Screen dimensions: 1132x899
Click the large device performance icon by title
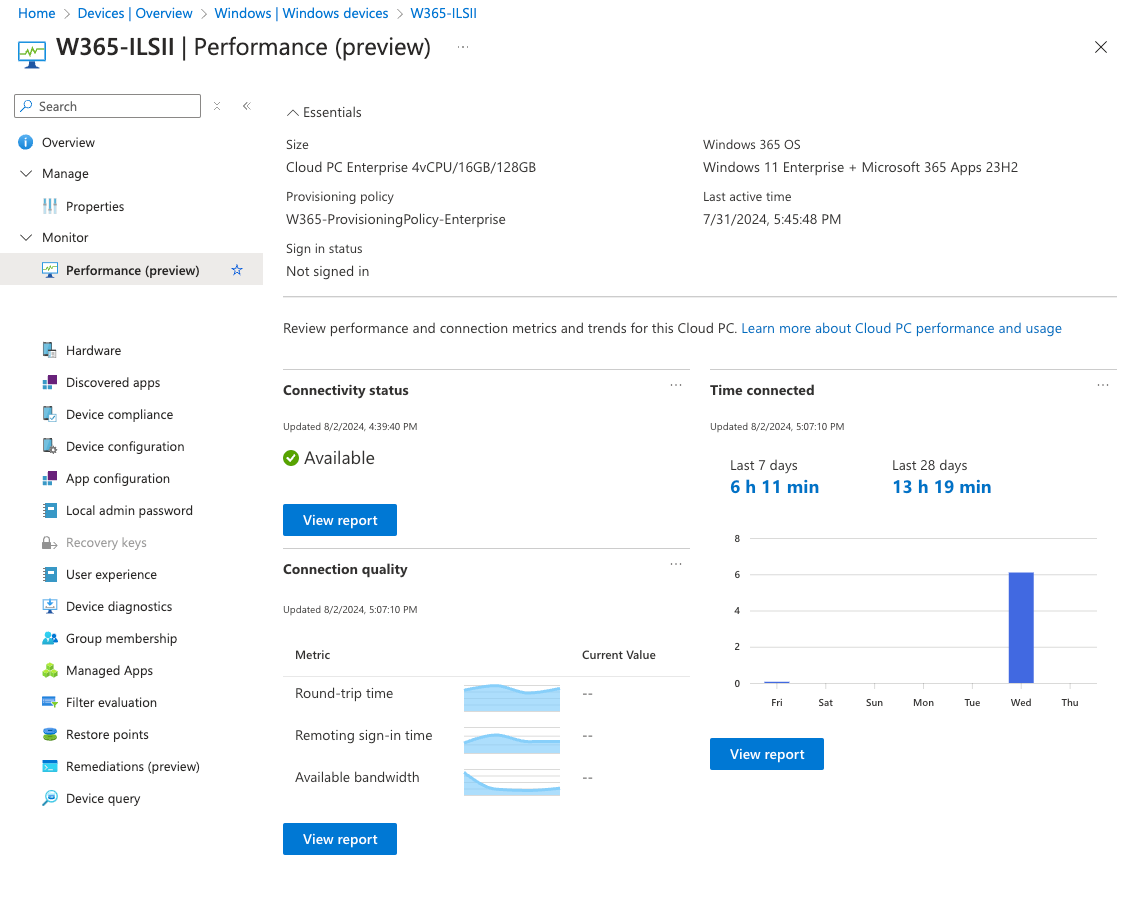coord(32,54)
